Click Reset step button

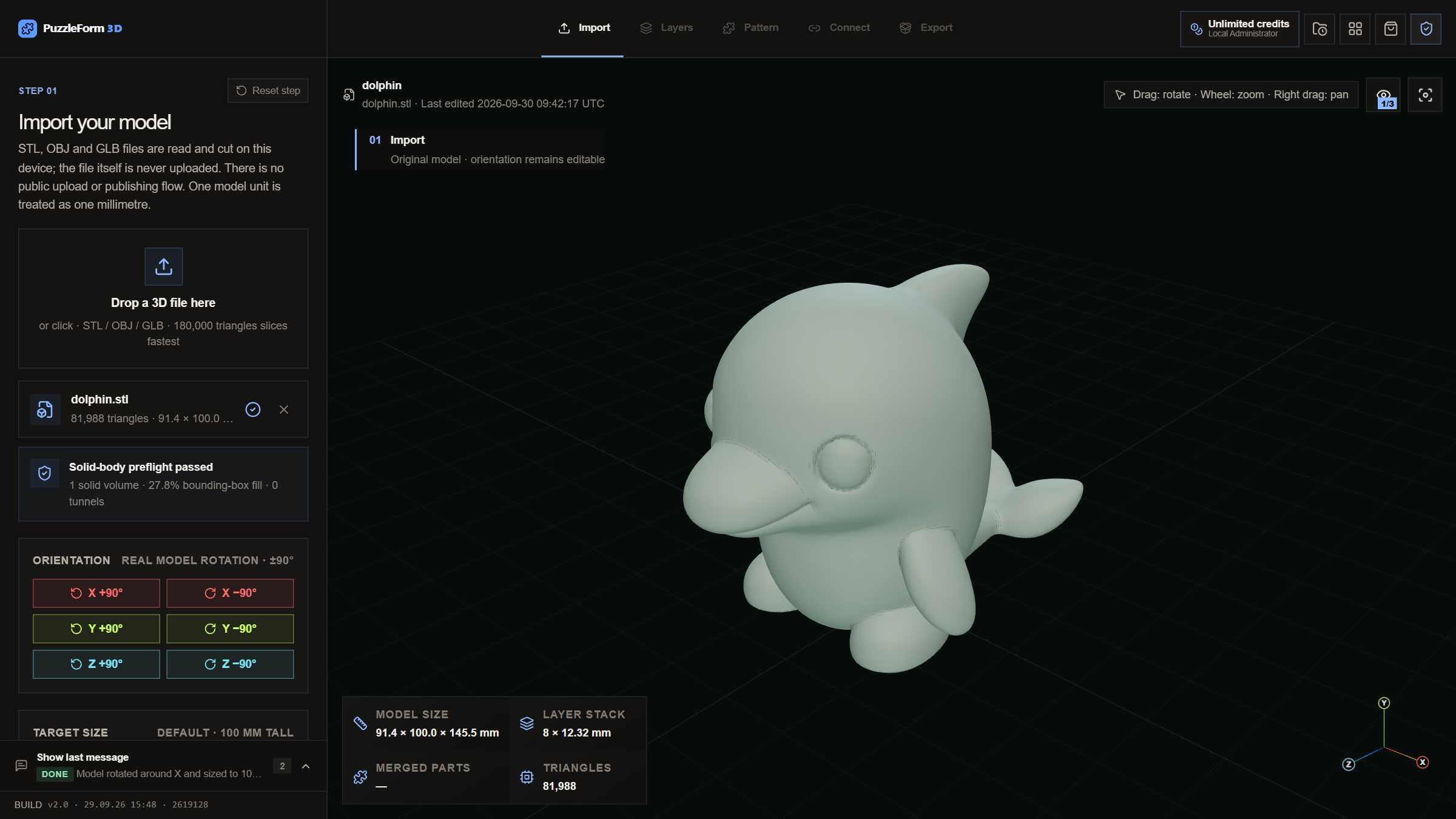point(268,90)
